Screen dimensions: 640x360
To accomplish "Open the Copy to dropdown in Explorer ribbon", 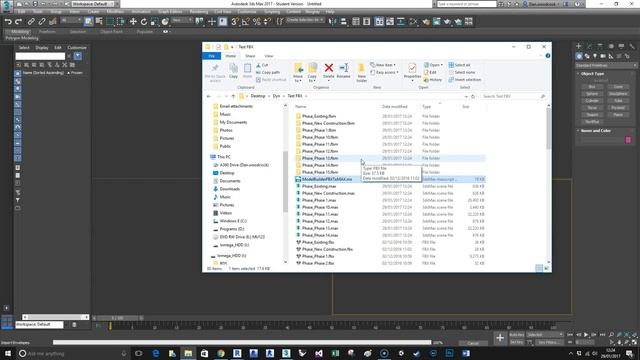I will (x=312, y=73).
